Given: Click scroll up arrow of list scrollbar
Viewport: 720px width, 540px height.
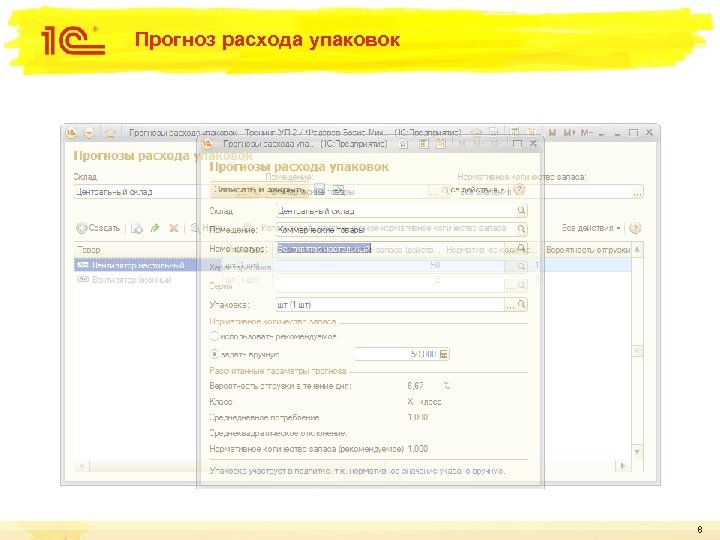Looking at the screenshot, I should (637, 249).
